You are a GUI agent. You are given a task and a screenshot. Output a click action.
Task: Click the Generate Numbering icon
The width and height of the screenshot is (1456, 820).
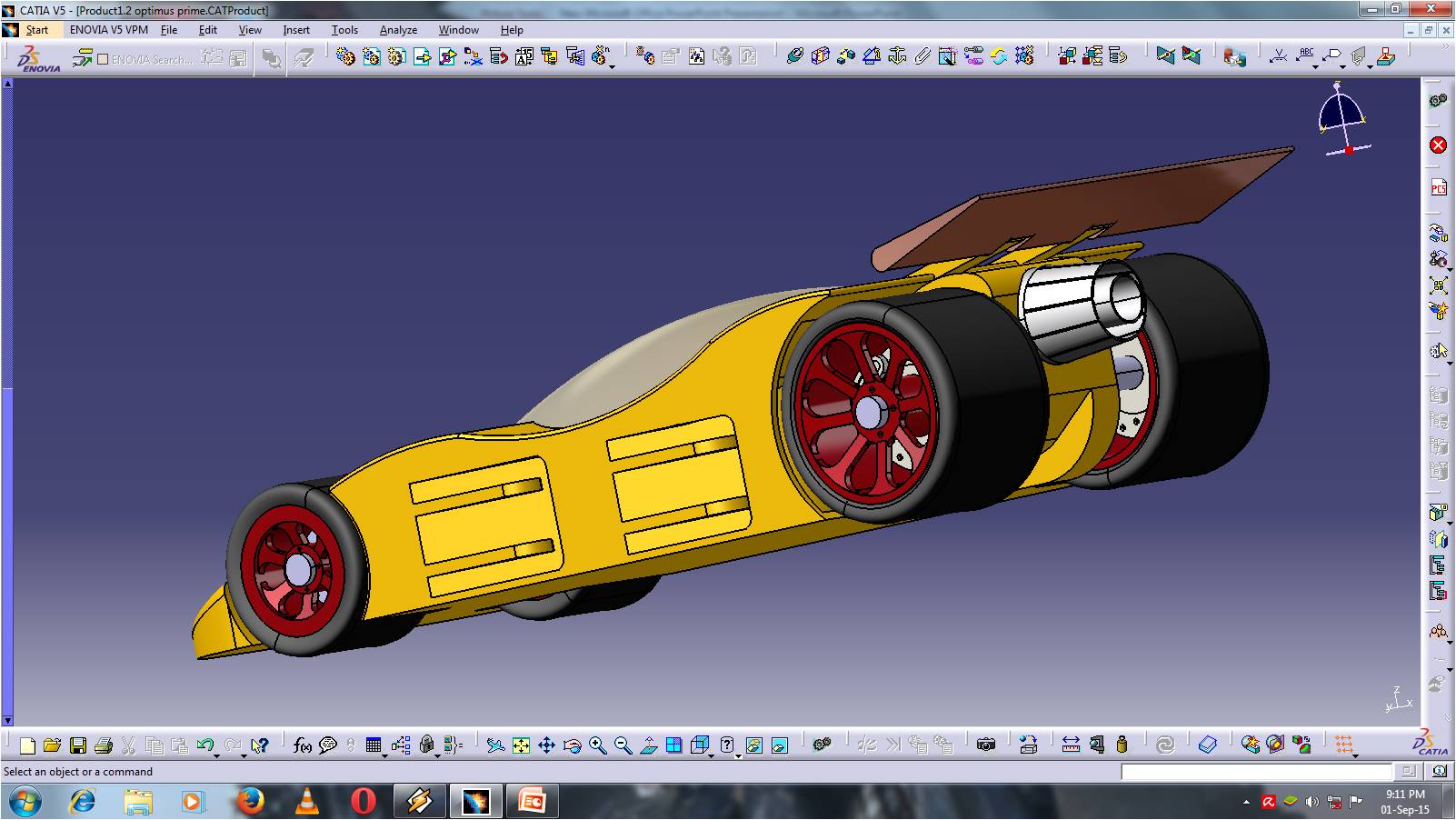pyautogui.click(x=524, y=56)
